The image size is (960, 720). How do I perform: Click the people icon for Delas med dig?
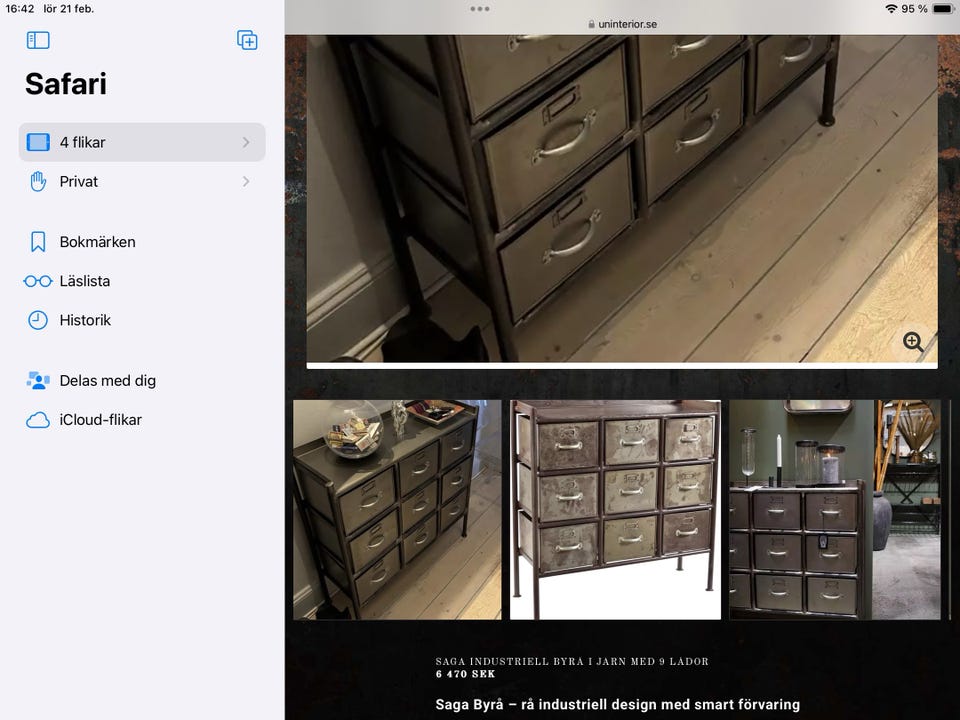click(x=38, y=381)
